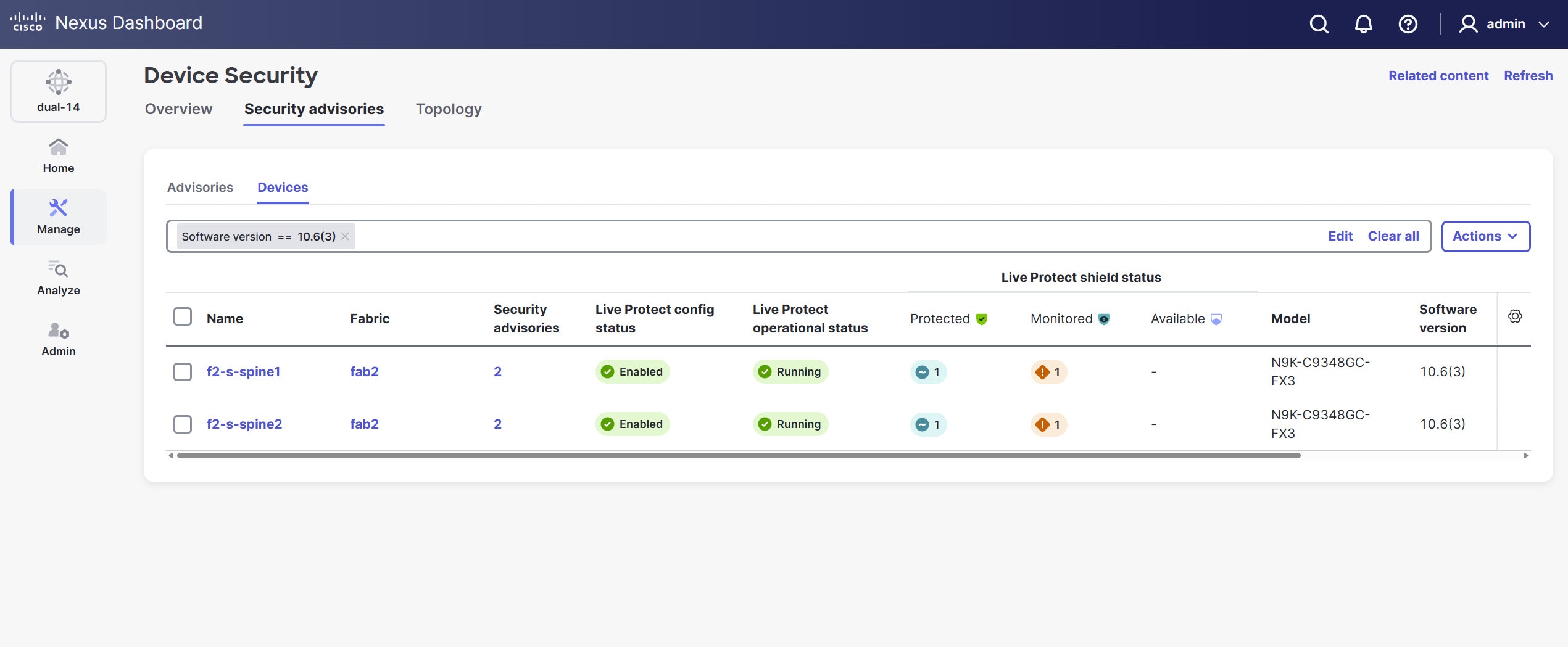
Task: Open the Analyze sidebar section
Action: point(59,278)
